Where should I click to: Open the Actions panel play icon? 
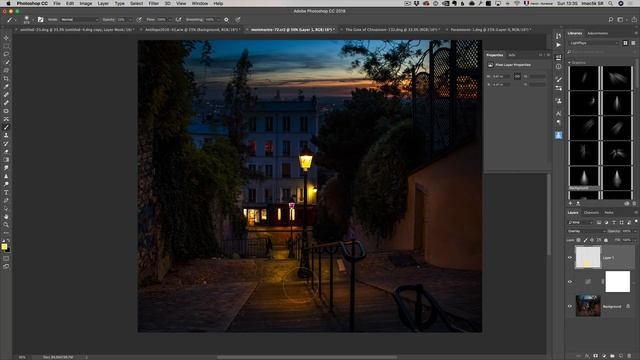[558, 45]
